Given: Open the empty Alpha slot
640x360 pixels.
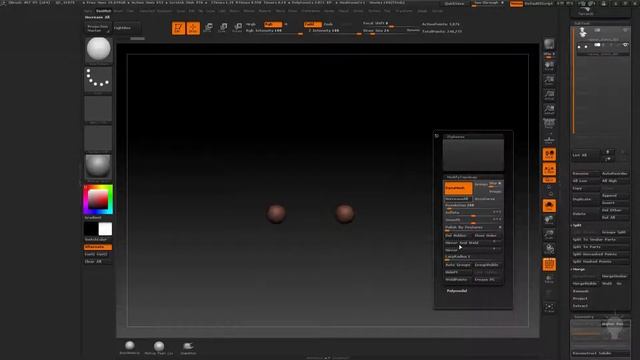Looking at the screenshot, I should pos(98,109).
